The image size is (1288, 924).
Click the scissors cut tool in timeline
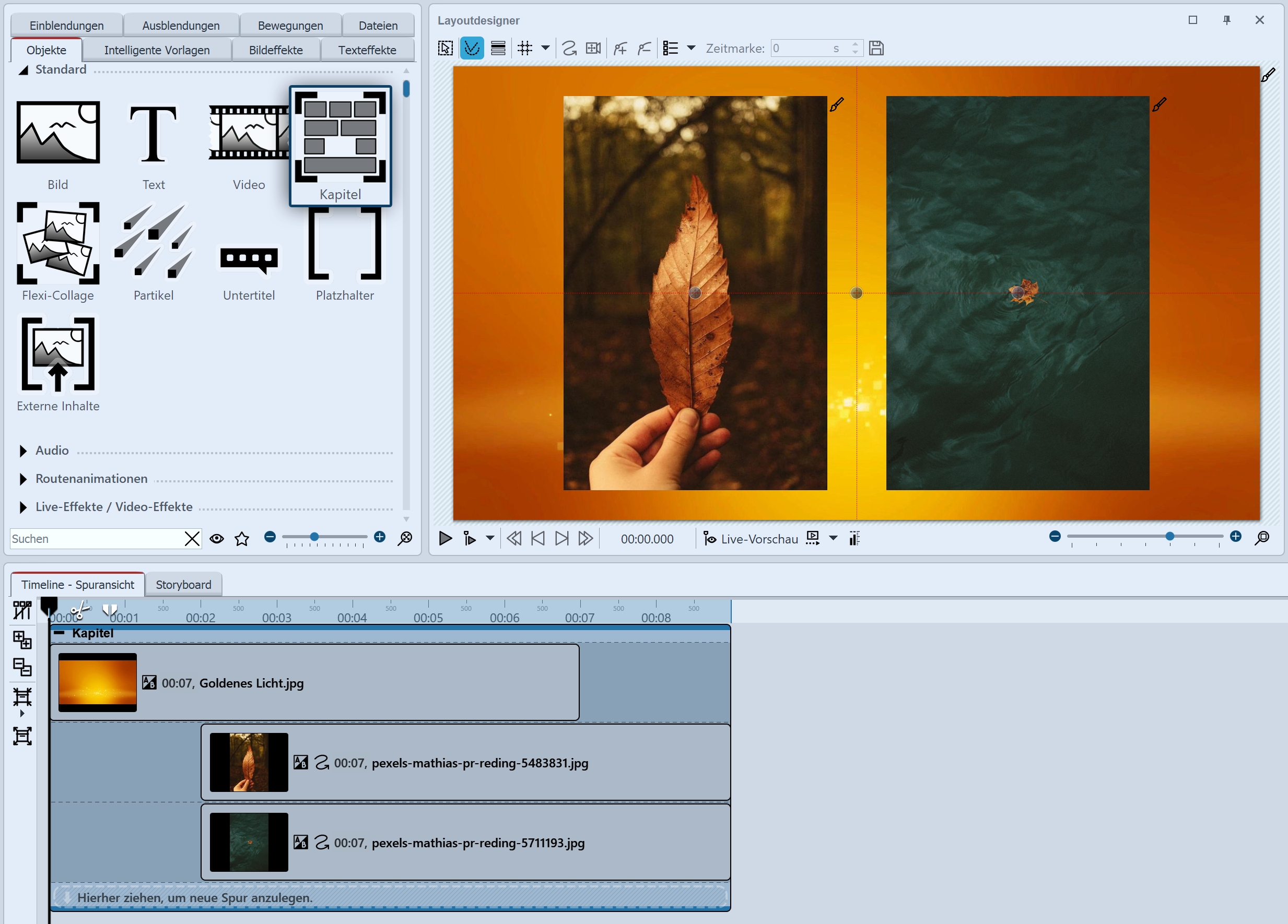click(x=79, y=611)
